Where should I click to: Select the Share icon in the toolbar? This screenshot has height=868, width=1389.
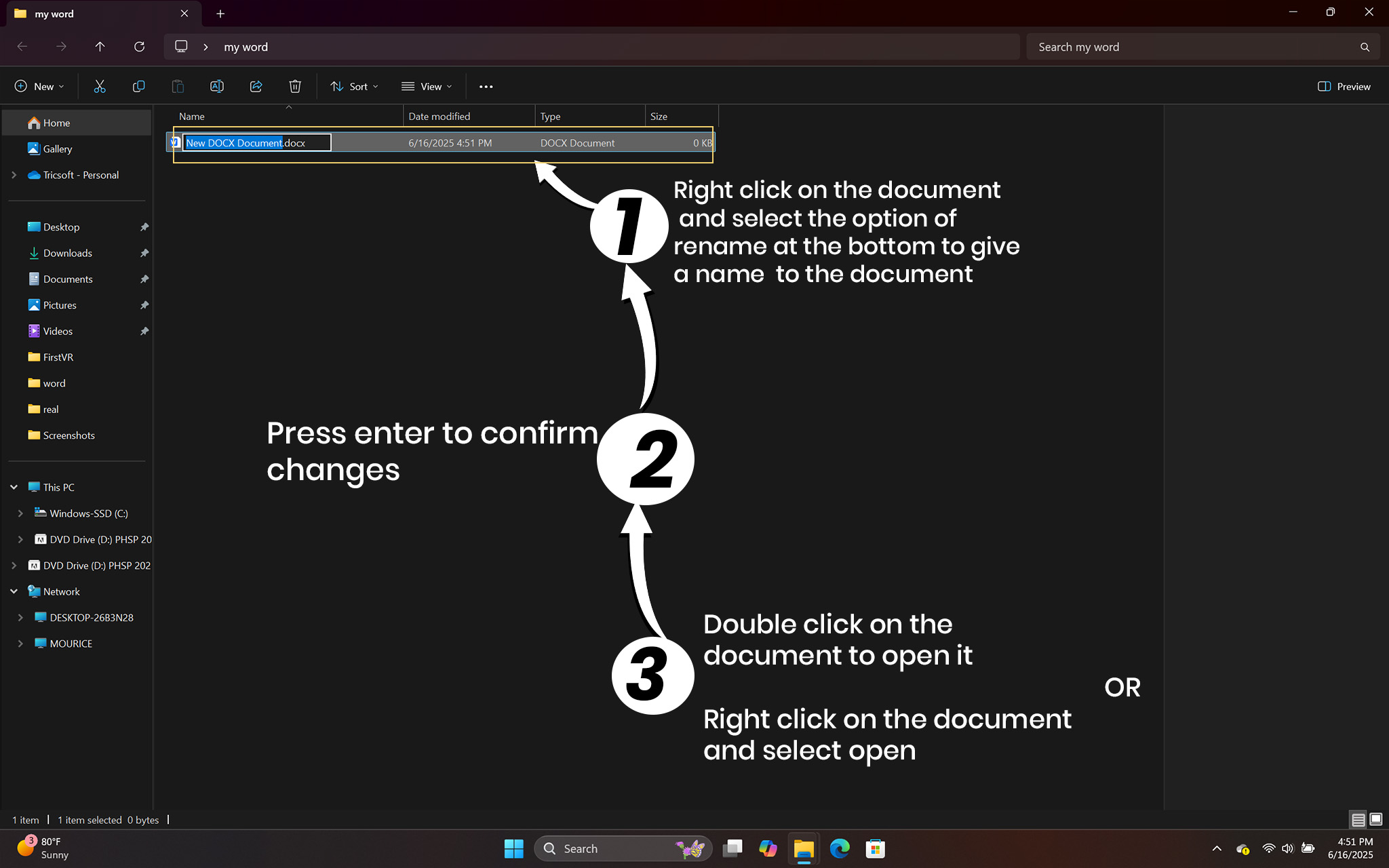click(256, 86)
